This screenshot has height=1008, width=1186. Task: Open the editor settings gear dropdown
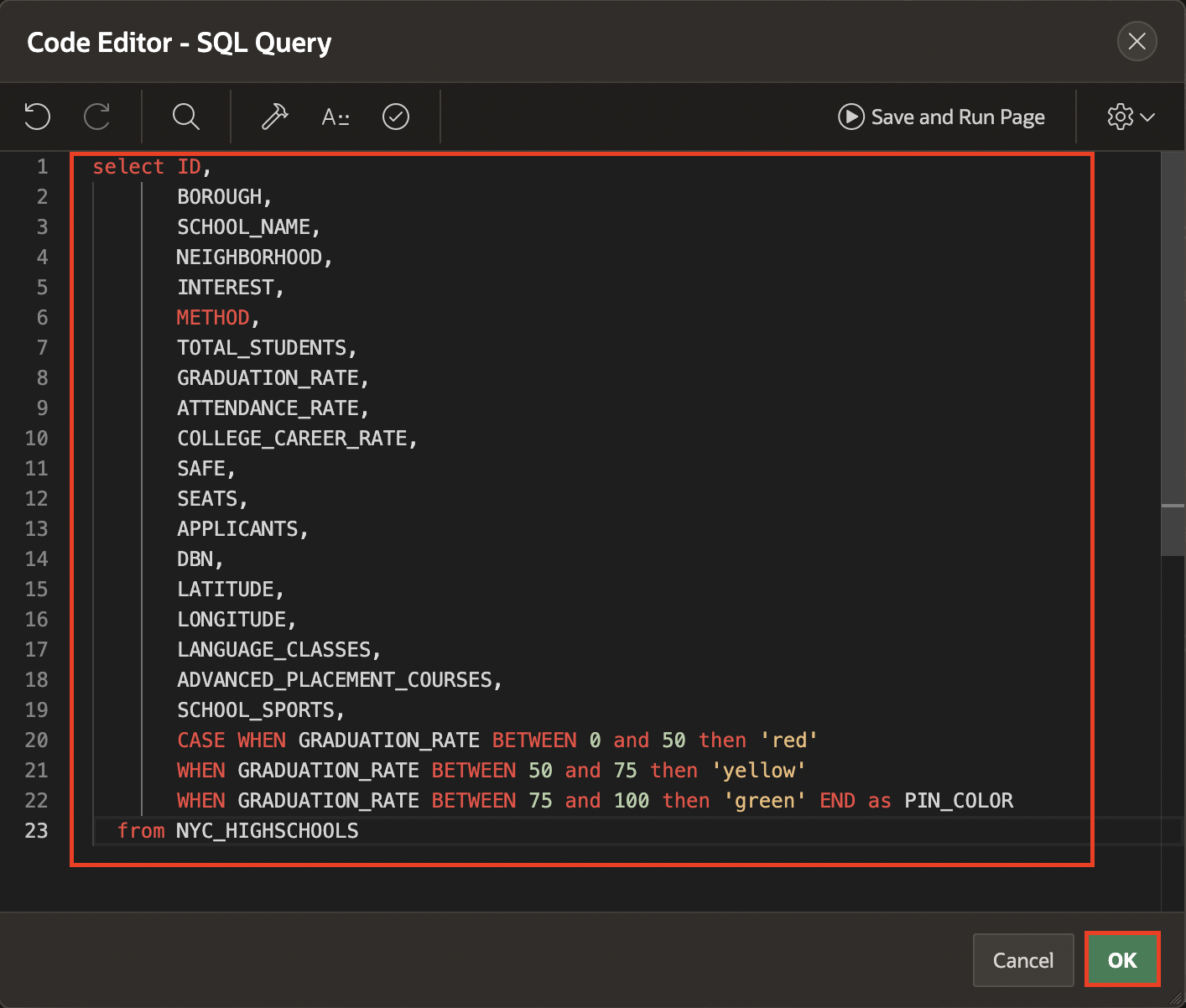point(1131,117)
